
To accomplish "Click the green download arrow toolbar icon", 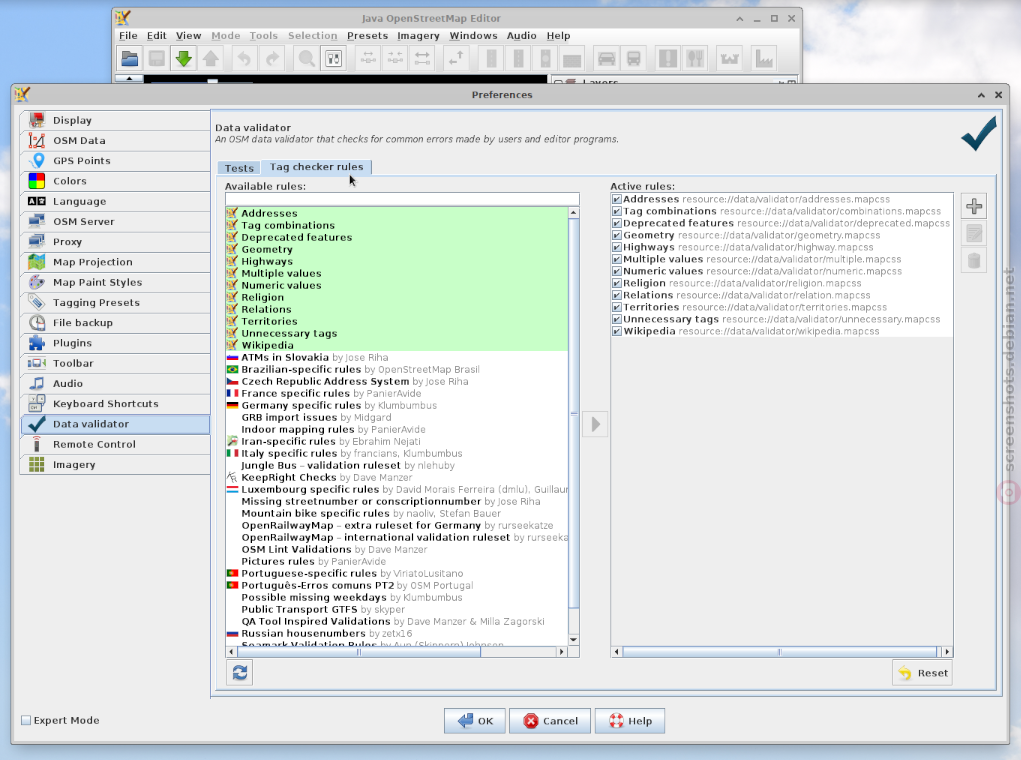I will pyautogui.click(x=184, y=59).
